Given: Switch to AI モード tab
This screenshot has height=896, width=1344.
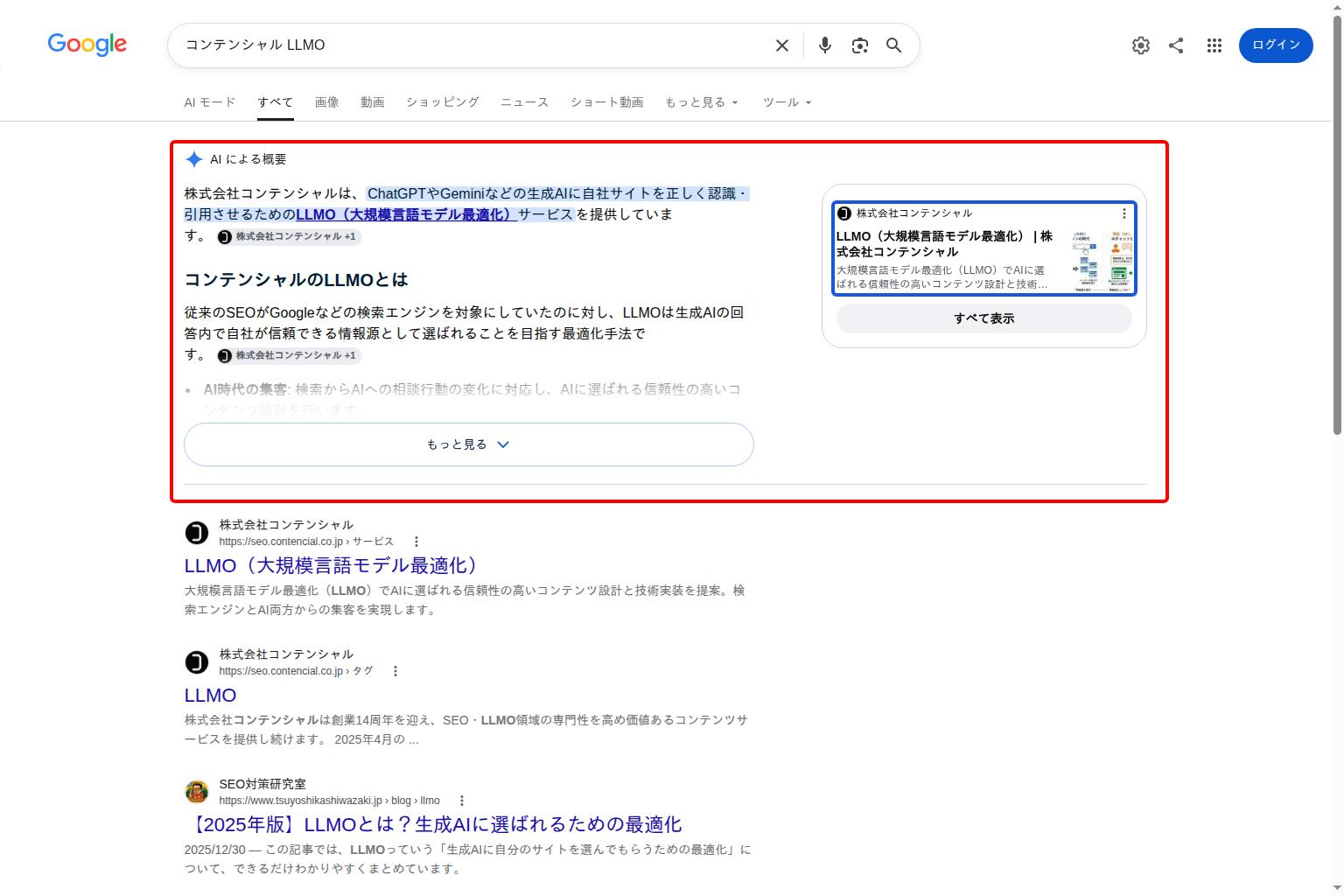Looking at the screenshot, I should click(210, 102).
